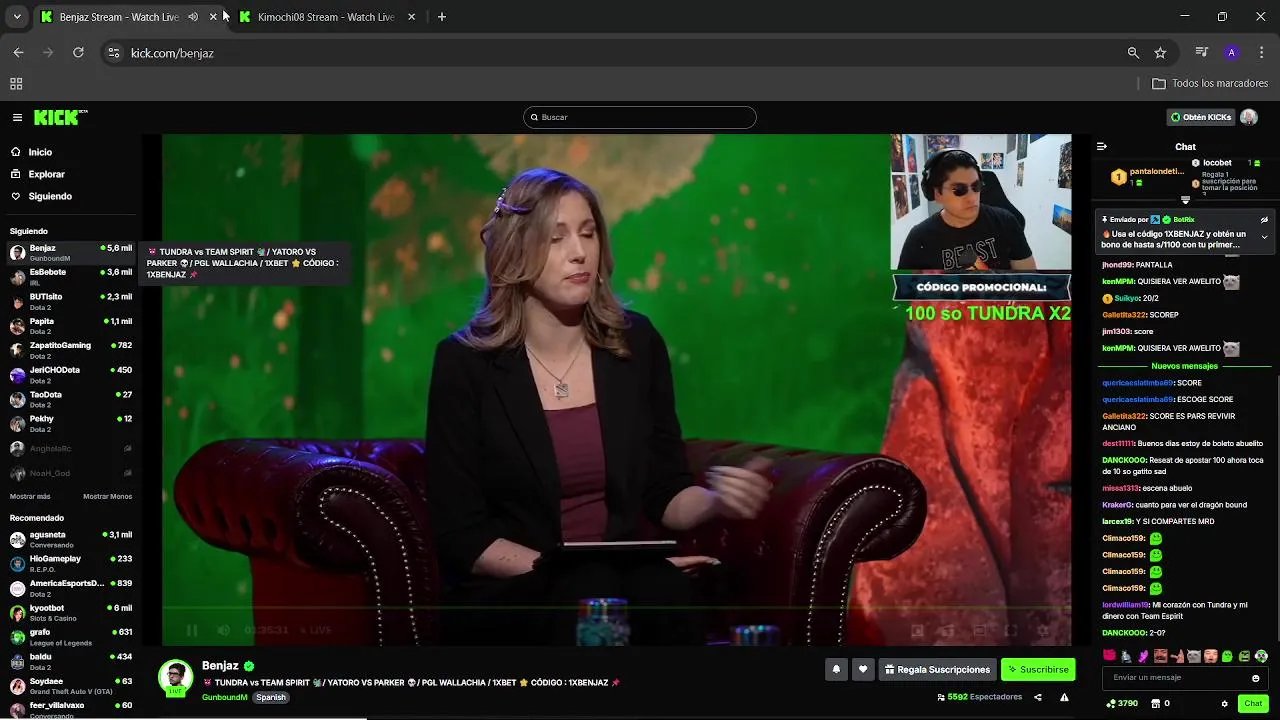Open JeriCHODota channel in sidebar
Screen dimensions: 1280x720
(x=70, y=375)
